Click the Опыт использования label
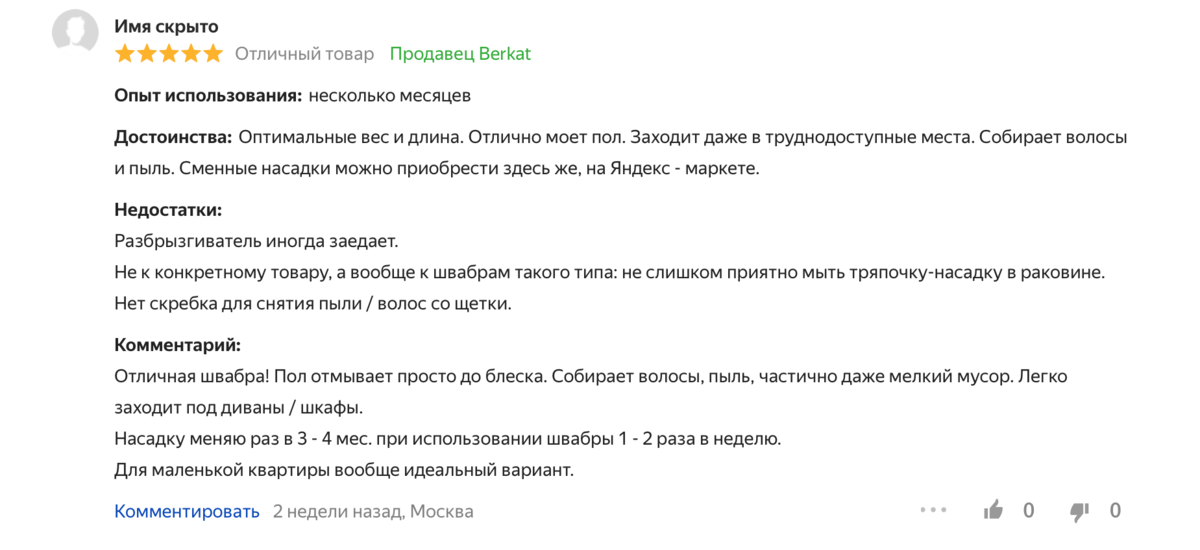1200x550 pixels. coord(208,96)
